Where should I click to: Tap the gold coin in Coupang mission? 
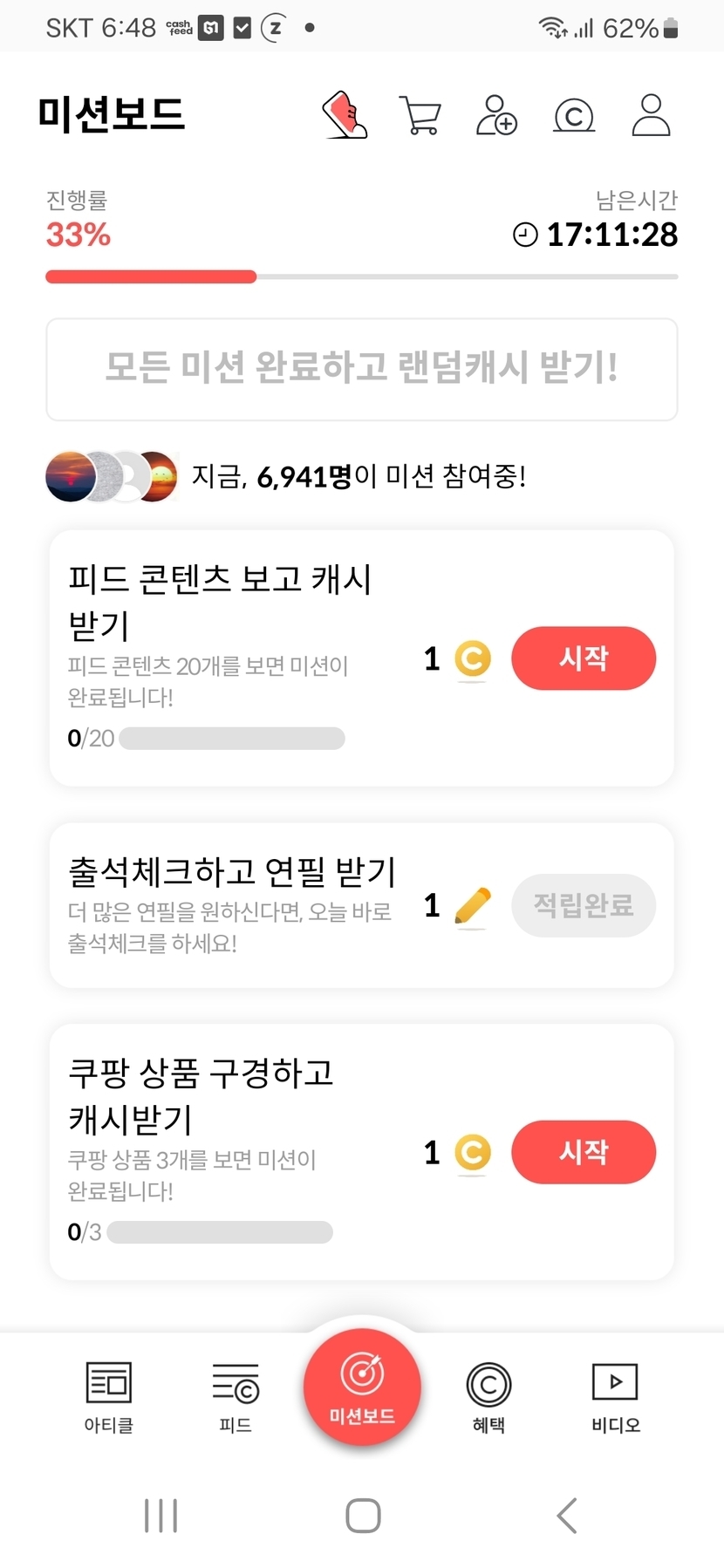(x=473, y=1152)
